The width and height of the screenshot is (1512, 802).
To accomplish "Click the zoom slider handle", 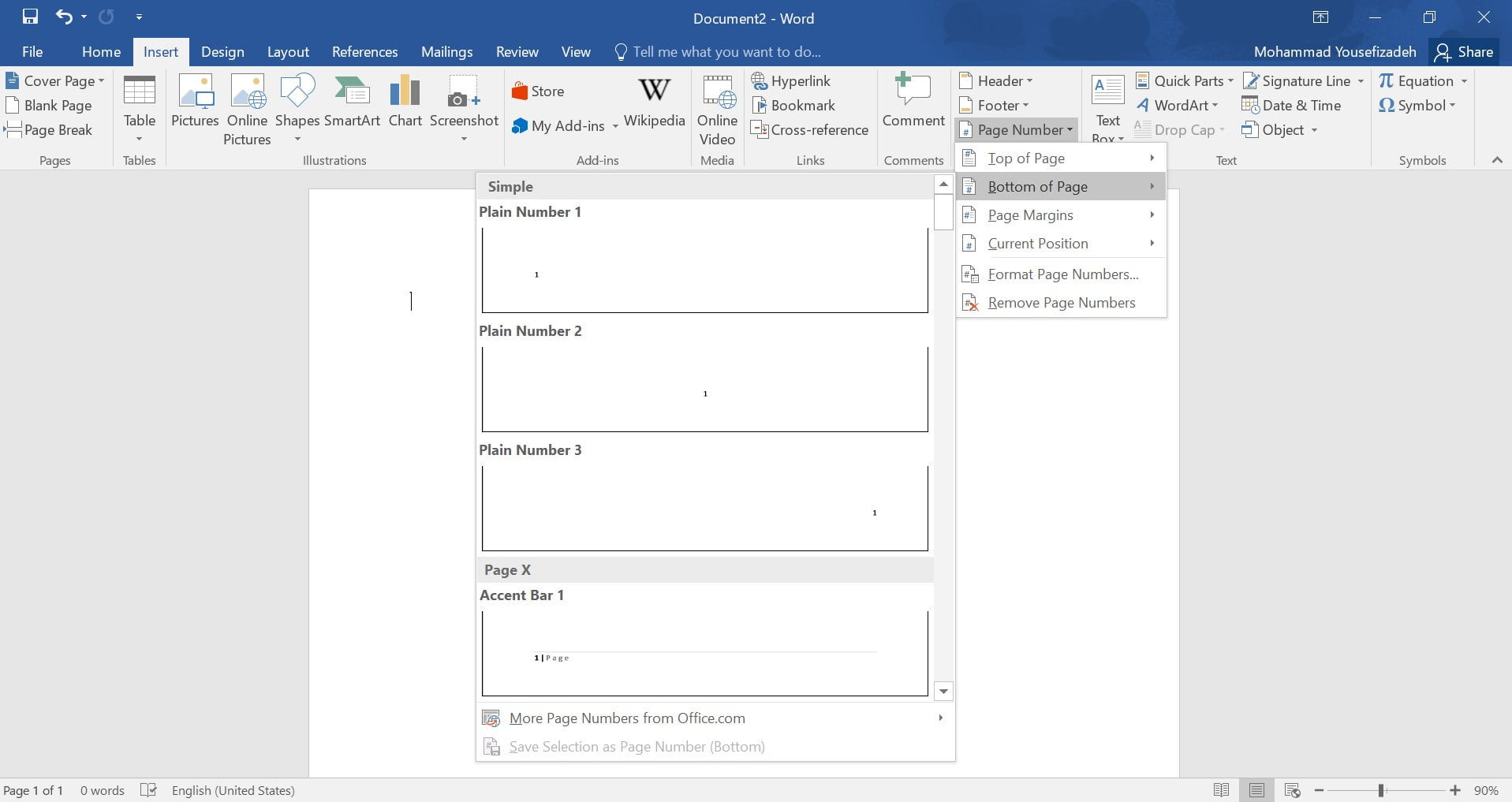I will [x=1381, y=790].
